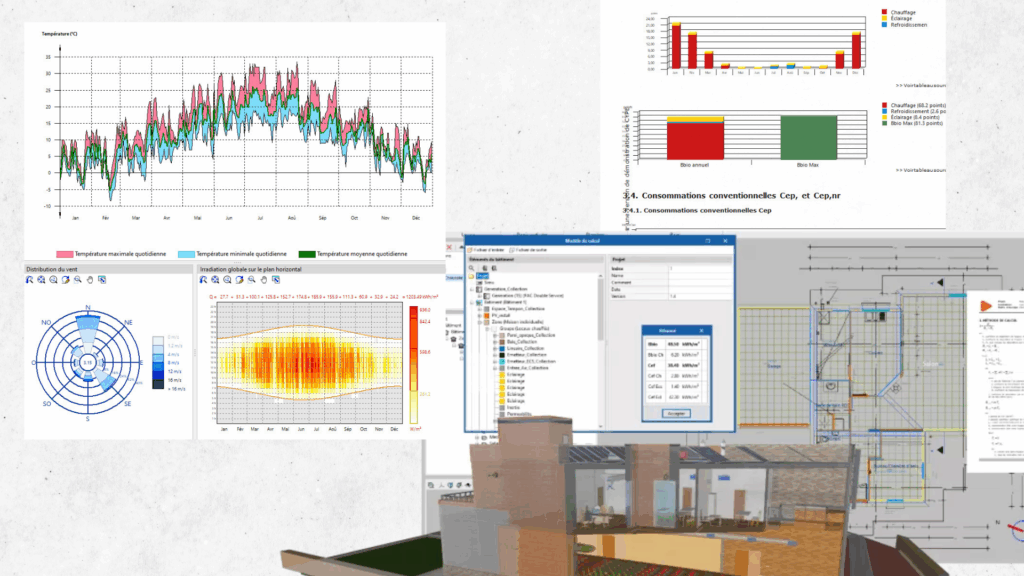Click the Accepter button in the Résumé dialog
The height and width of the screenshot is (576, 1024).
(x=676, y=412)
